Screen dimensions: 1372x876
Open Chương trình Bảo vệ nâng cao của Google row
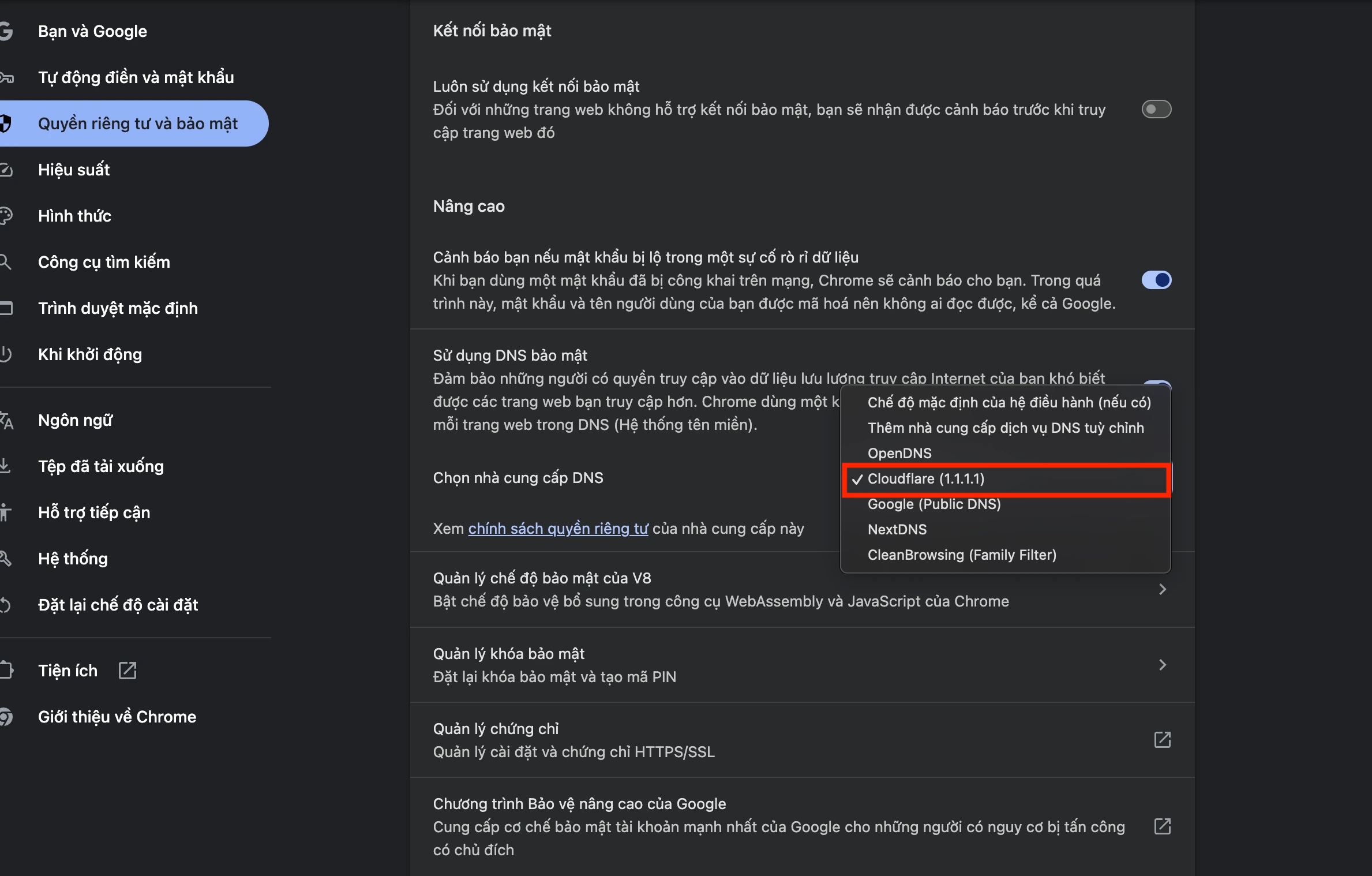(802, 826)
